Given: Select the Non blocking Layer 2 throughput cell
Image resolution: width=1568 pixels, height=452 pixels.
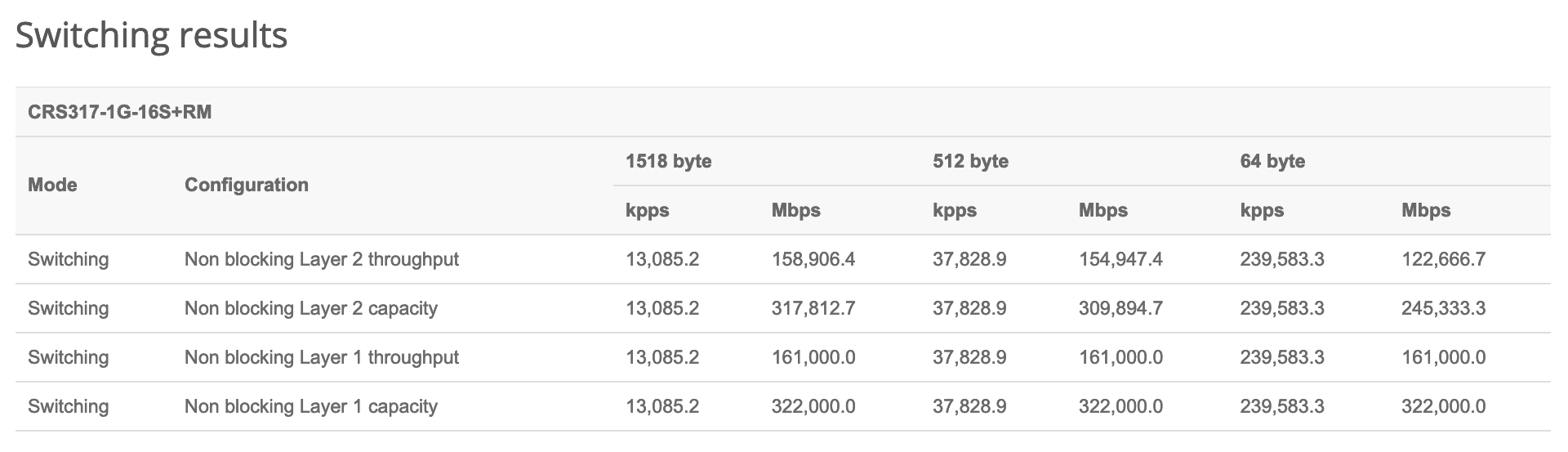Looking at the screenshot, I should tap(321, 260).
